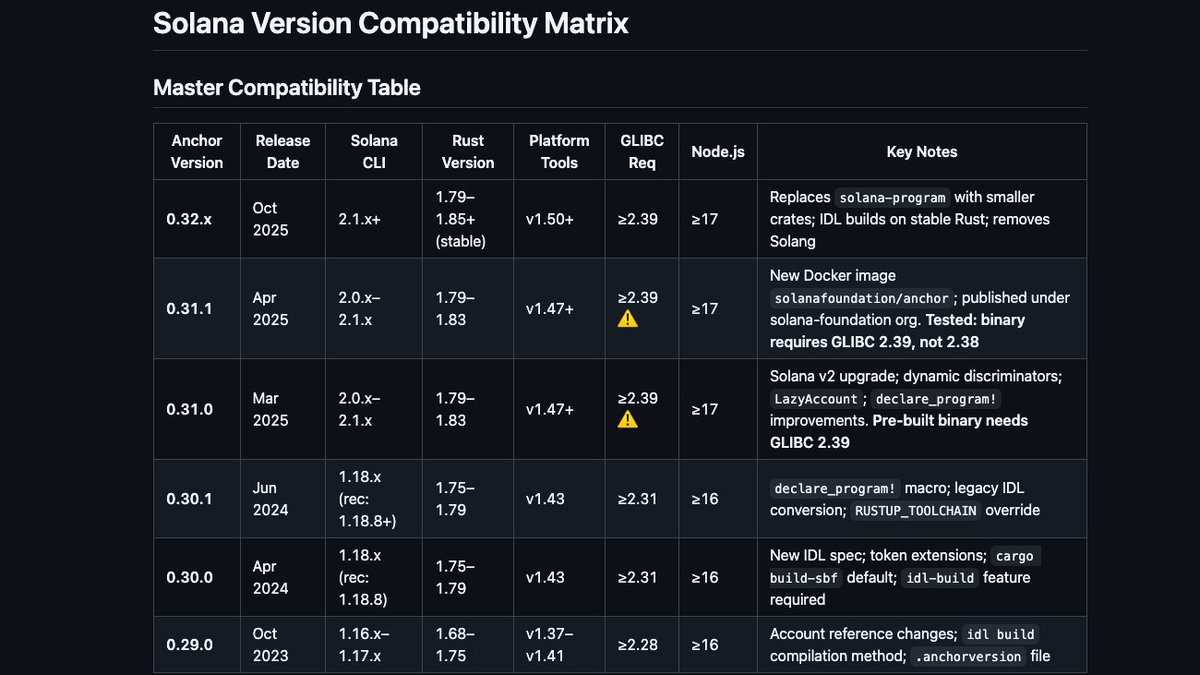This screenshot has height=675, width=1200.
Task: Click the Master Compatibility Table heading
Action: click(287, 88)
